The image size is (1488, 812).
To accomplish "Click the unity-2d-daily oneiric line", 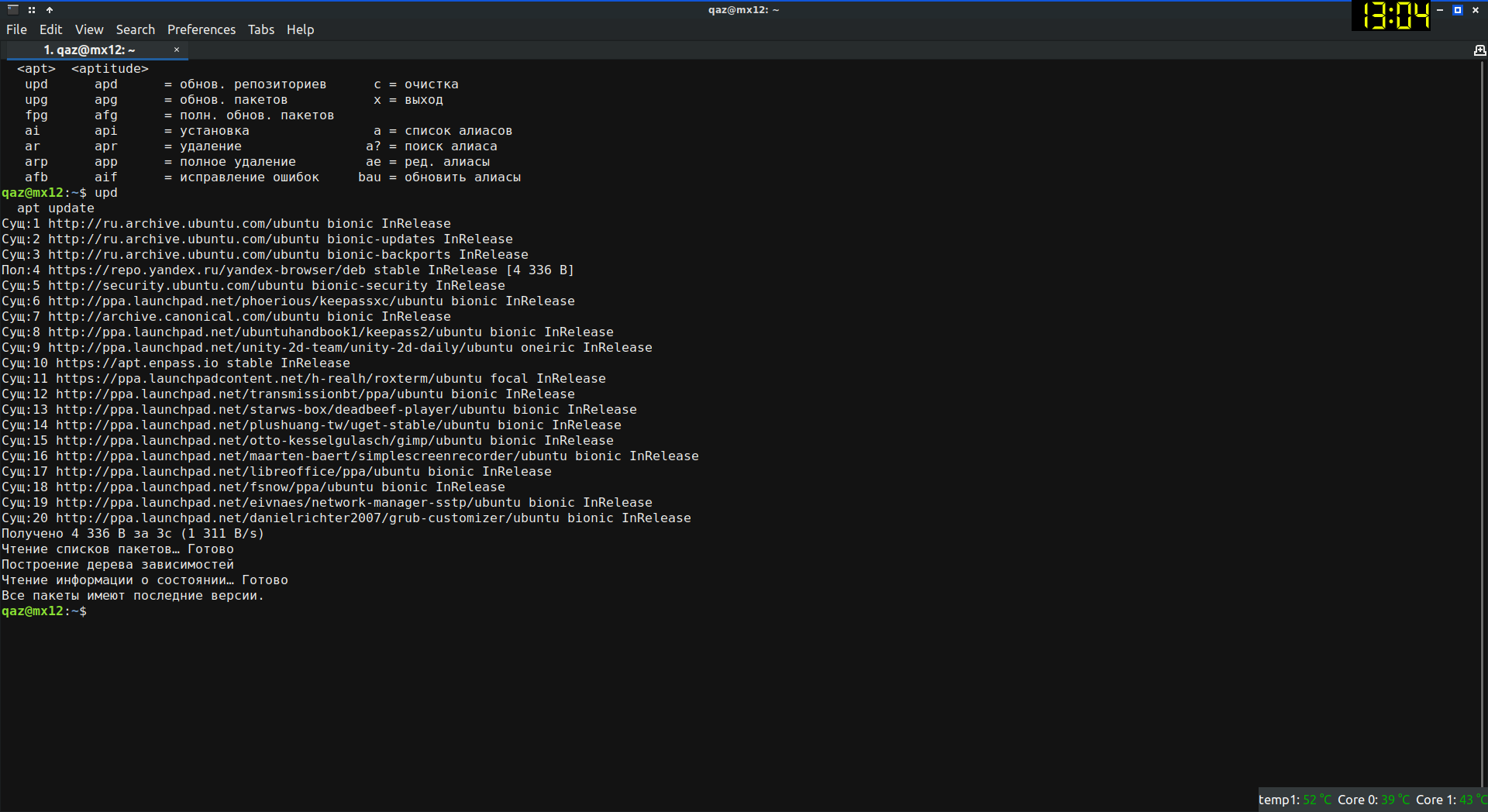I will click(327, 347).
